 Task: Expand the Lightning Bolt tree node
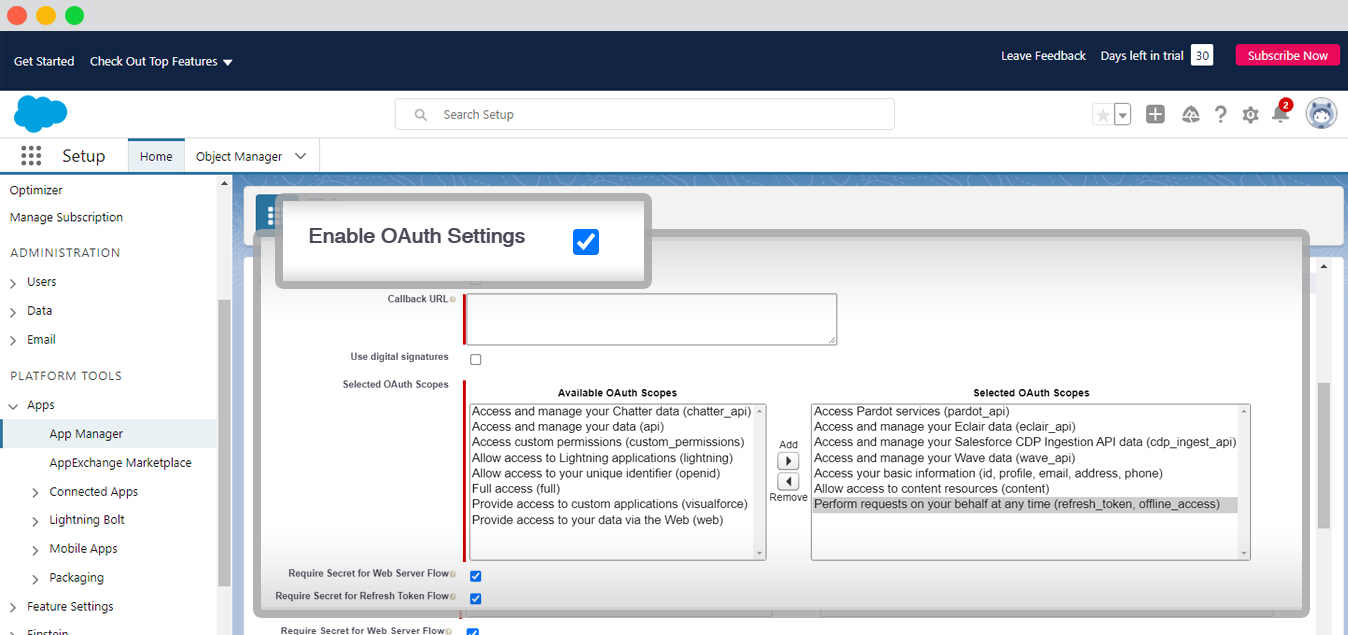(35, 521)
